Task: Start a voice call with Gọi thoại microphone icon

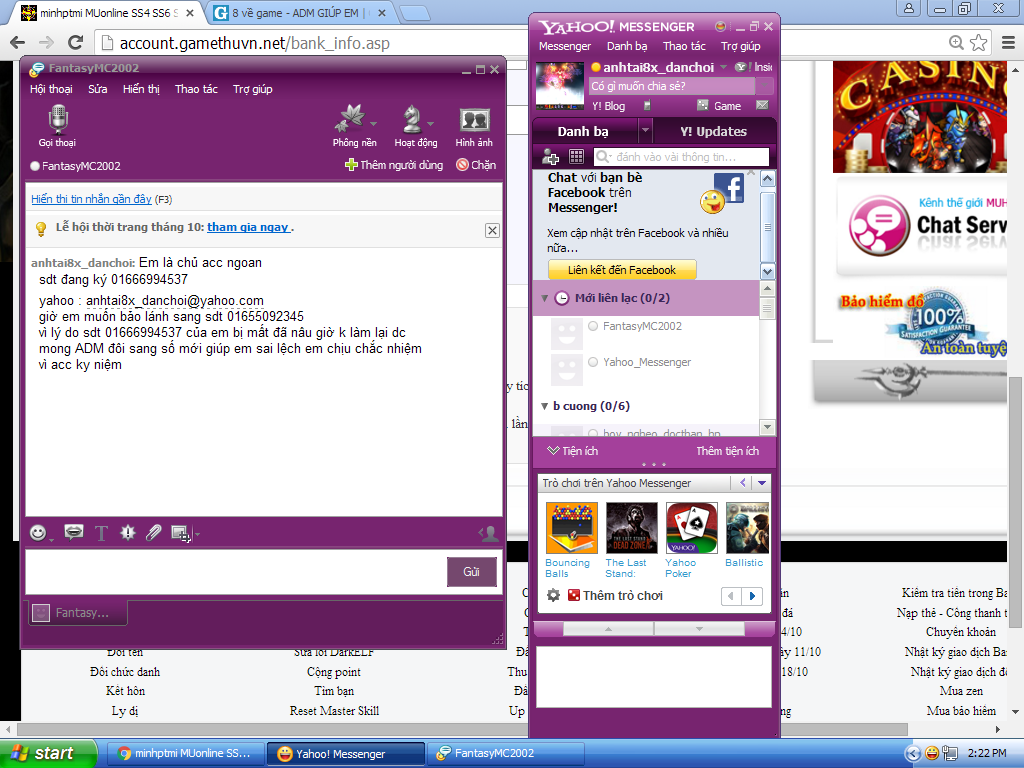Action: pos(57,127)
